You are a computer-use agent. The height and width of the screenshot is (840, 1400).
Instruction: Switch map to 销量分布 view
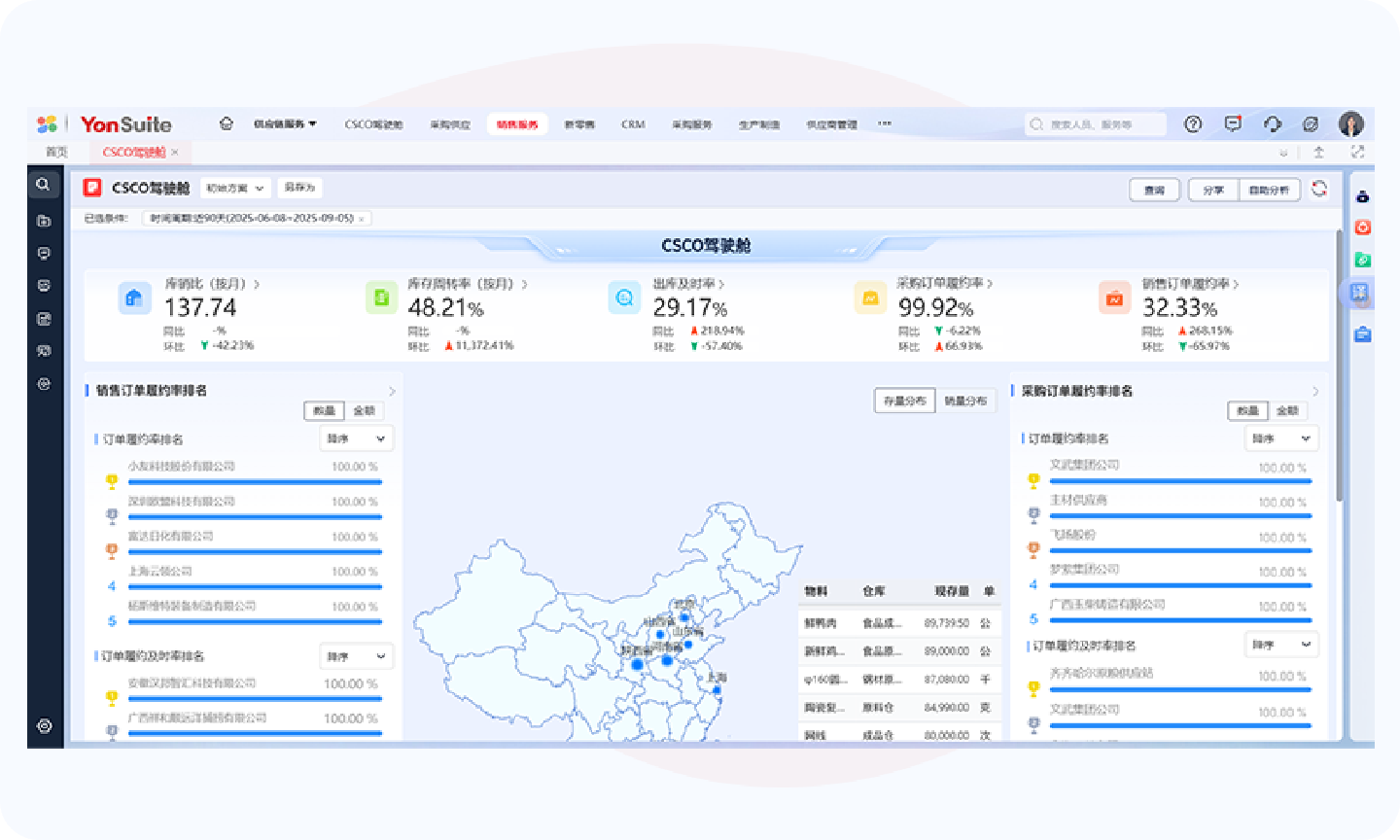point(965,401)
